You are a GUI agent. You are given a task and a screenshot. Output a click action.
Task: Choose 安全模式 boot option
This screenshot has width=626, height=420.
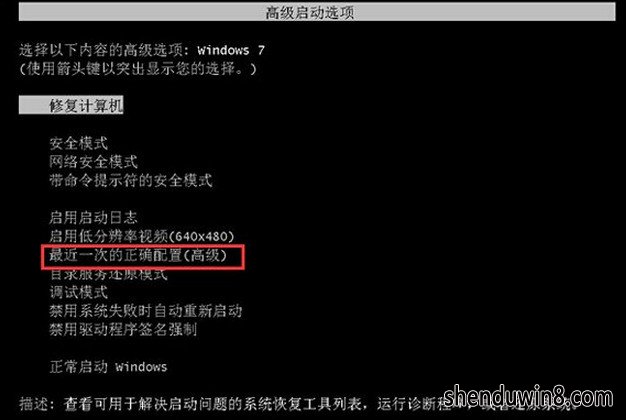[79, 143]
